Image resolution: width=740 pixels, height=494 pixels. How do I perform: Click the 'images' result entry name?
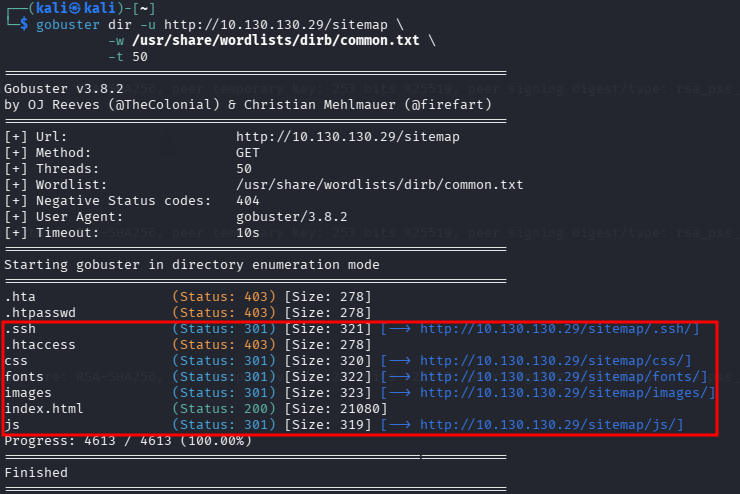click(28, 393)
